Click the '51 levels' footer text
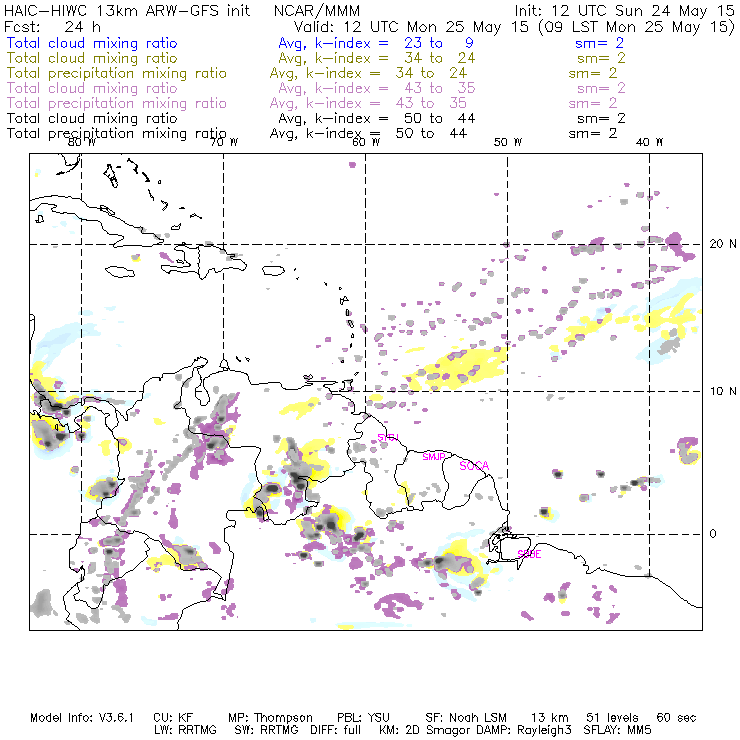 click(612, 718)
